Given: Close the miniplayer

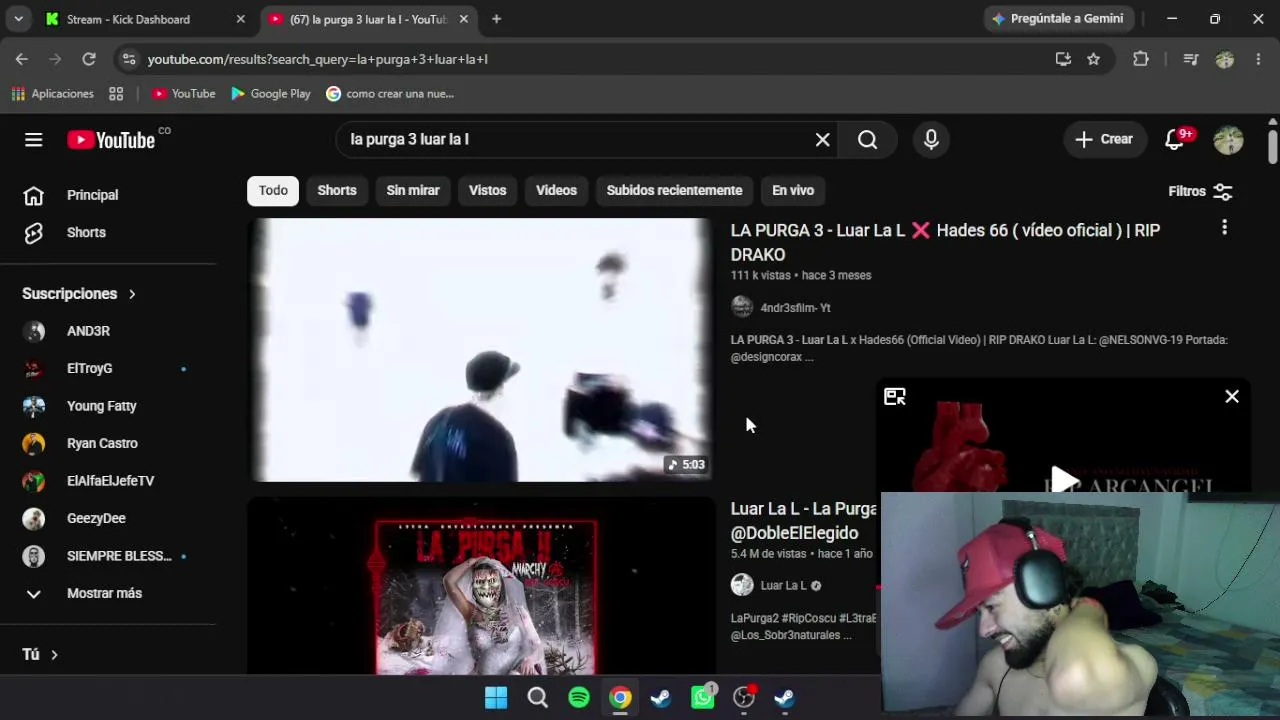Looking at the screenshot, I should tap(1232, 397).
